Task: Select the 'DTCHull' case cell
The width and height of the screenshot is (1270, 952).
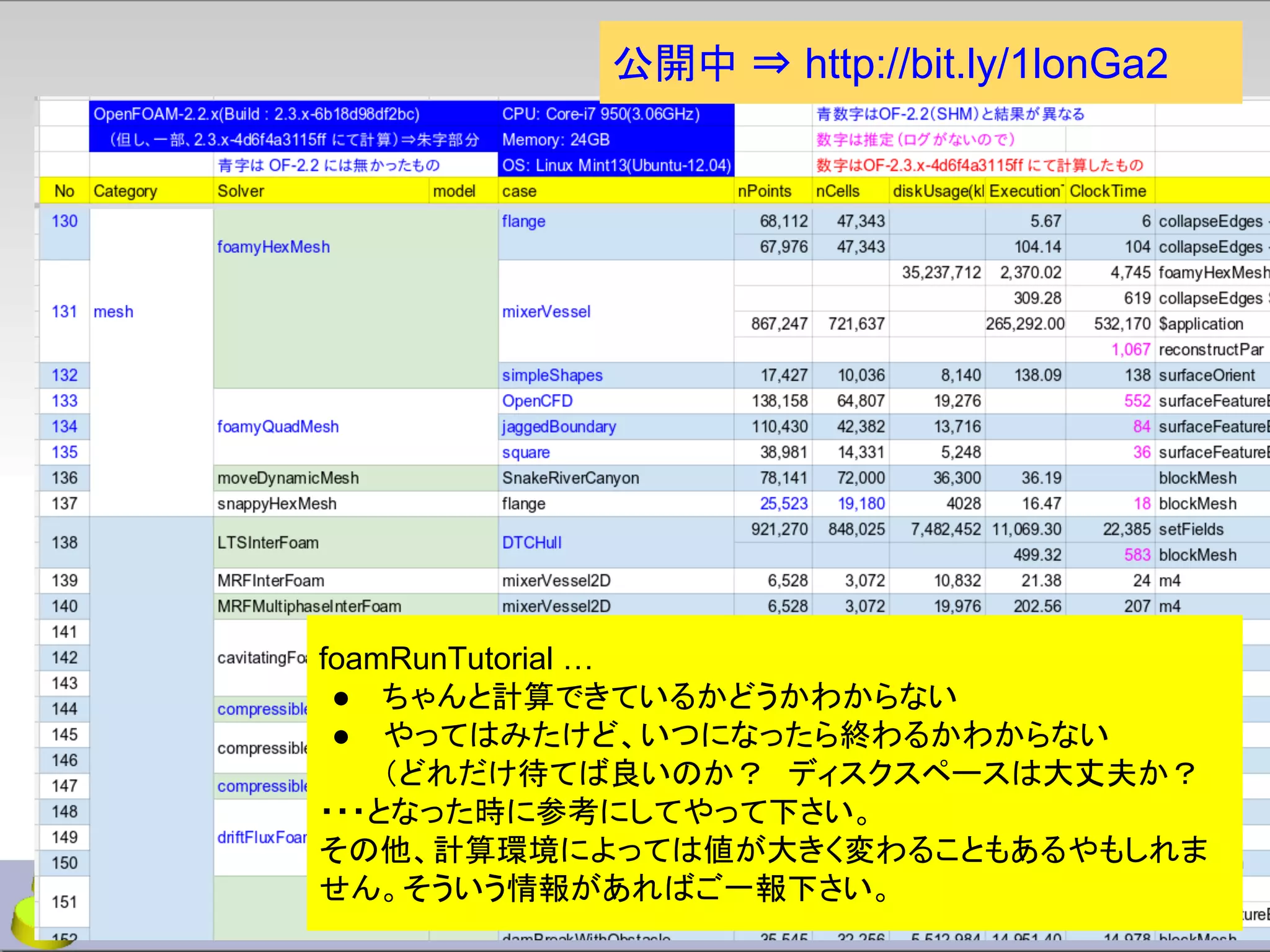Action: click(616, 542)
